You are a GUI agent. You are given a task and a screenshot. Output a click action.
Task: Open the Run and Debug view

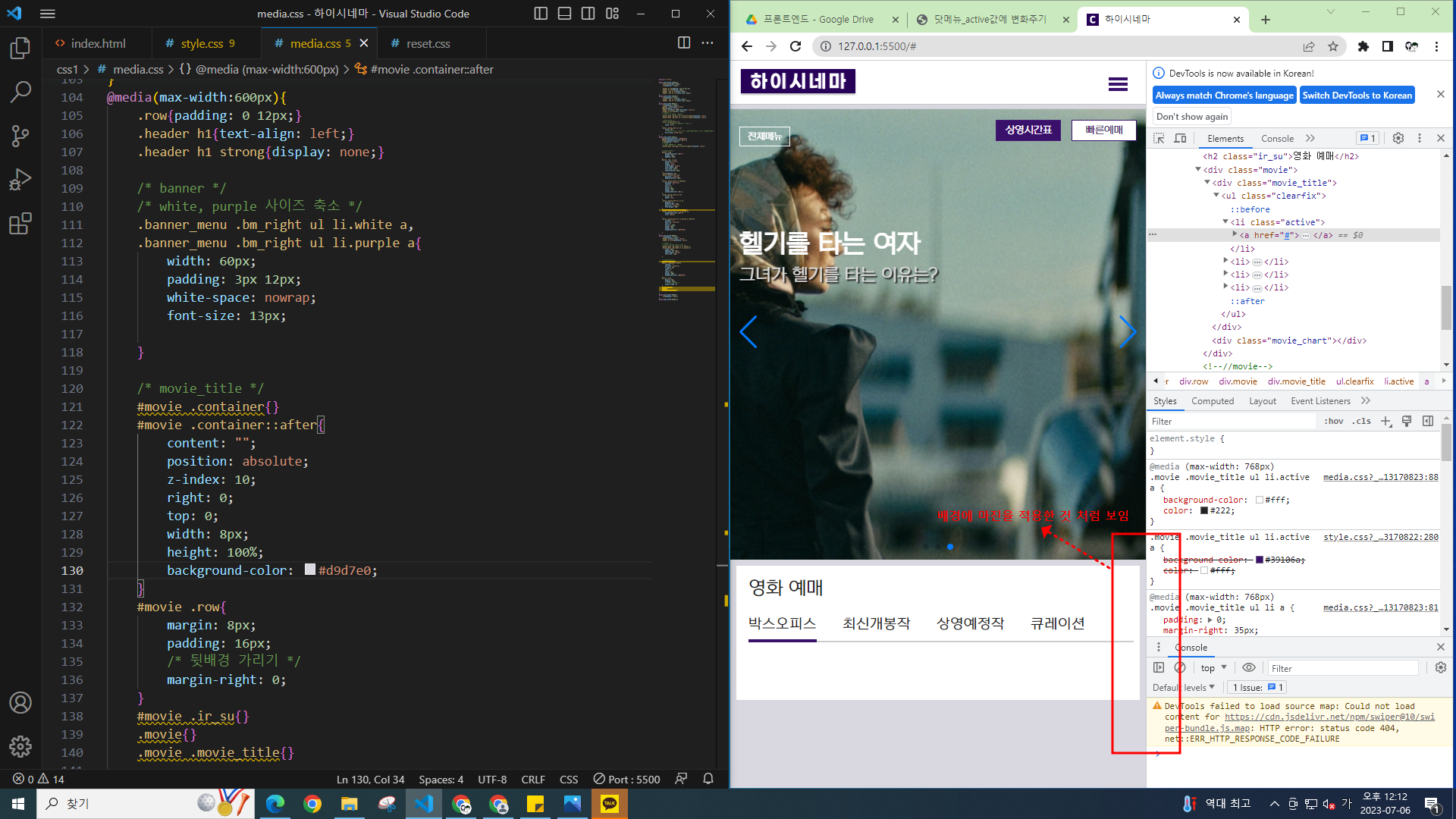pos(20,180)
